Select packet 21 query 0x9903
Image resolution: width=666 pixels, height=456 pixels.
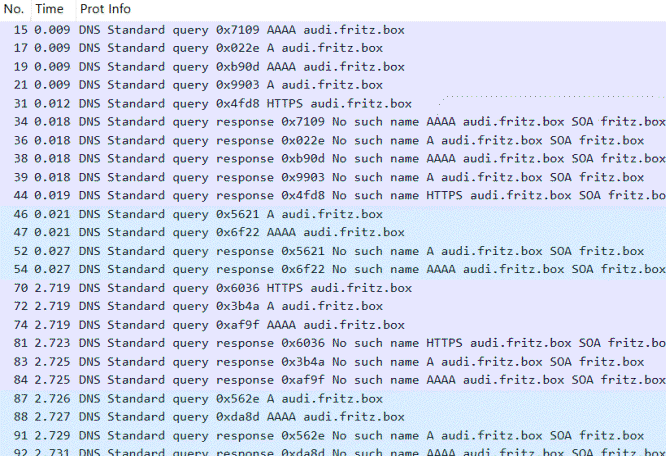click(x=333, y=85)
